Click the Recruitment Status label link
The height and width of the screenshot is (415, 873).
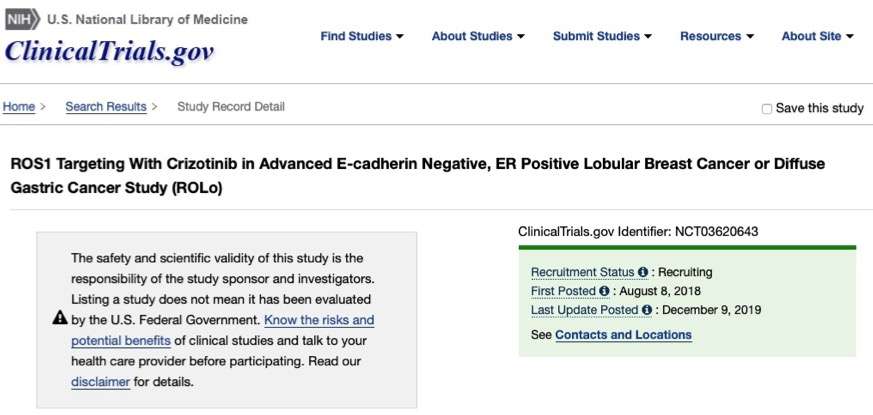tap(582, 272)
